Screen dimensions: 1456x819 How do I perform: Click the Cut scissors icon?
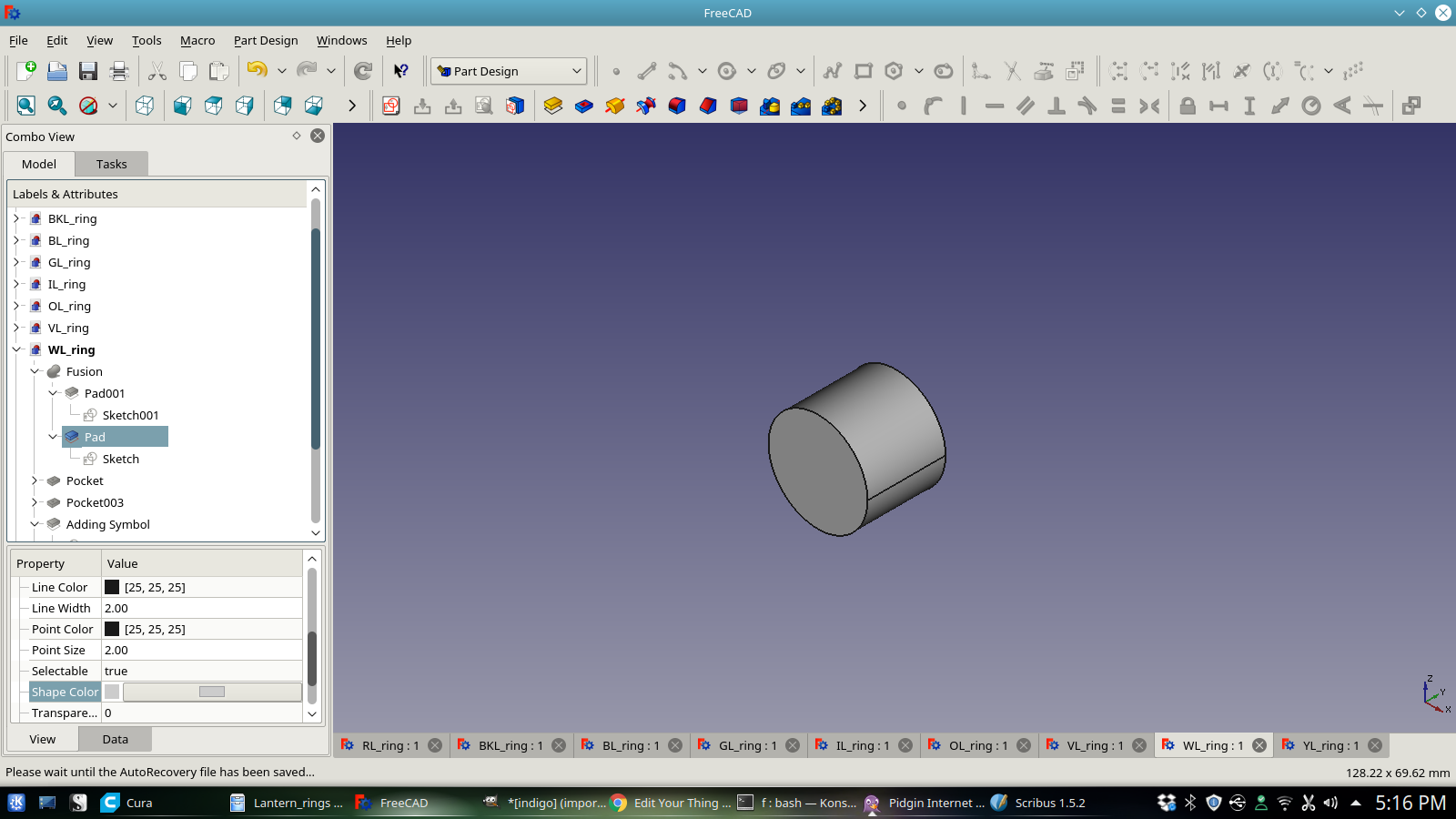click(157, 71)
